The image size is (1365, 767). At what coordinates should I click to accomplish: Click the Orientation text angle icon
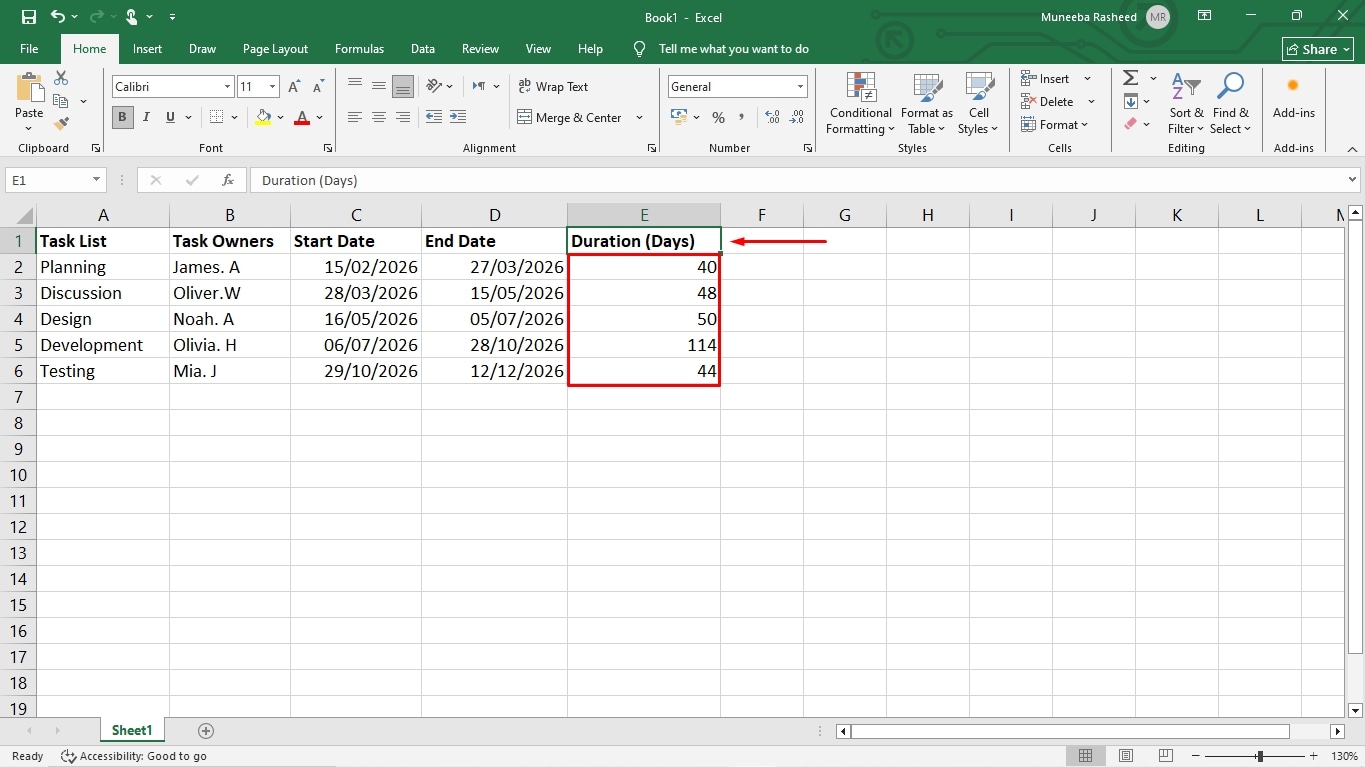(434, 86)
